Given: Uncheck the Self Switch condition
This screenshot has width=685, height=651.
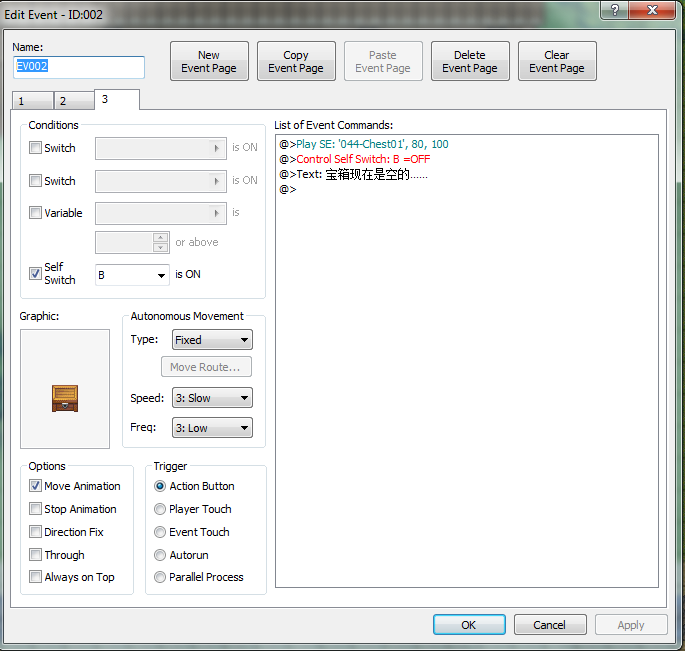Looking at the screenshot, I should tap(35, 274).
